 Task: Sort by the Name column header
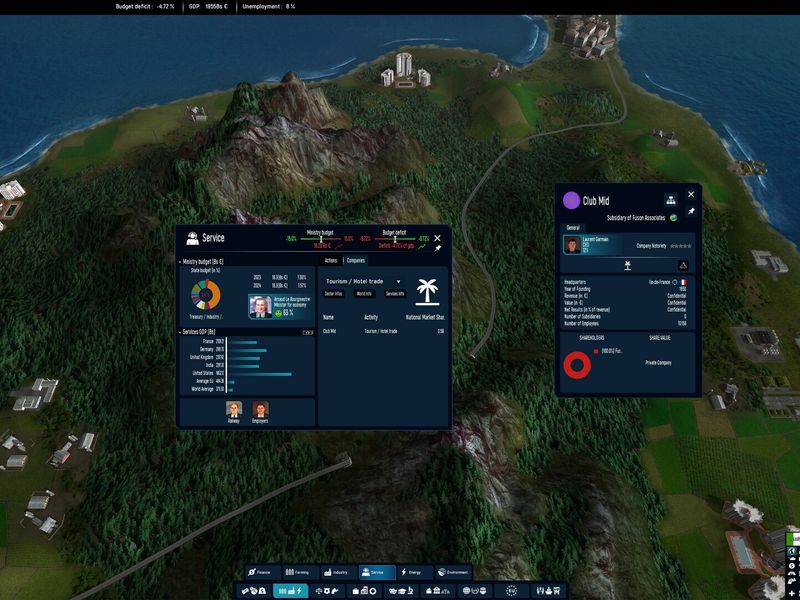328,317
